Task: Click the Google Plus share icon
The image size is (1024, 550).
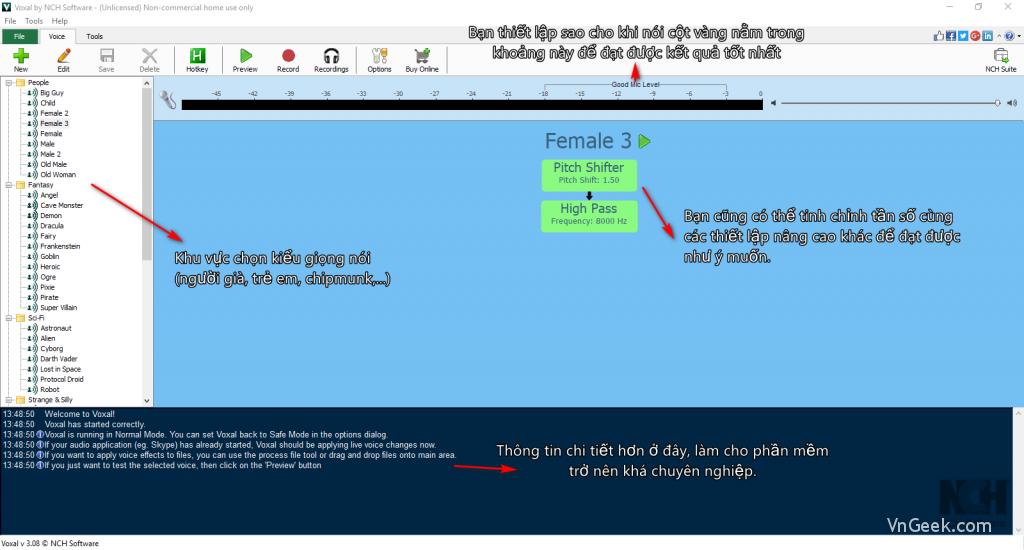Action: point(975,36)
